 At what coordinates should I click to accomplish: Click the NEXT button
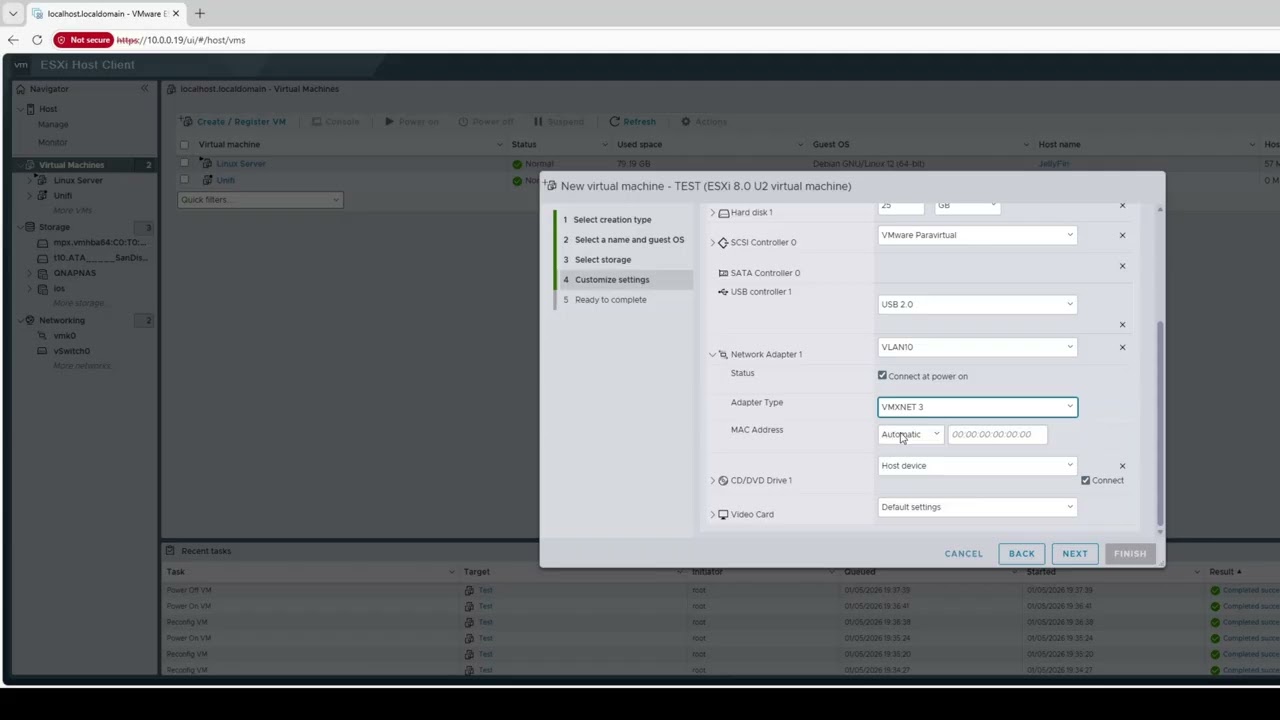(1075, 554)
